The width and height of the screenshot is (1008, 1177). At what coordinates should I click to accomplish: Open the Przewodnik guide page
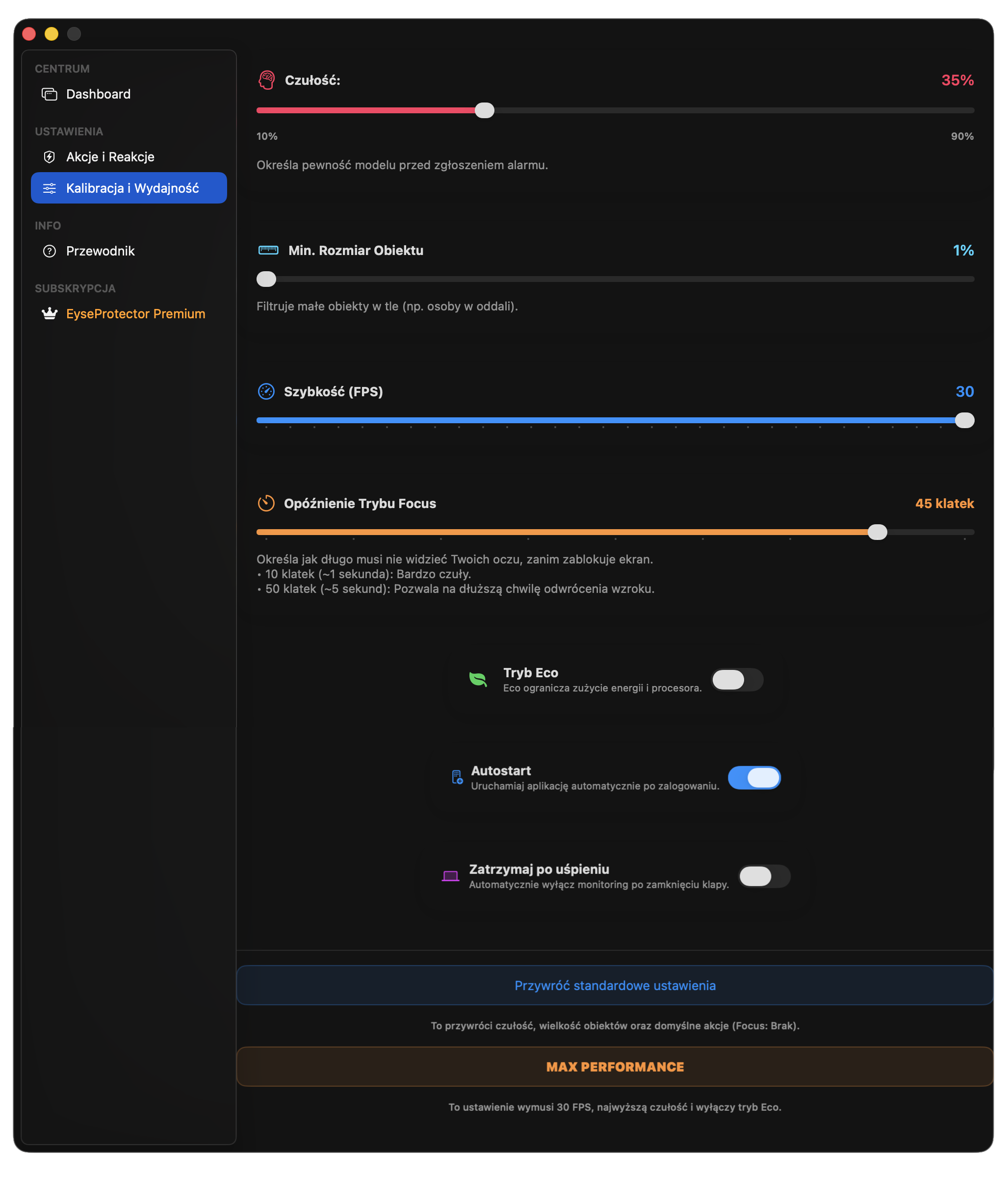coord(100,251)
